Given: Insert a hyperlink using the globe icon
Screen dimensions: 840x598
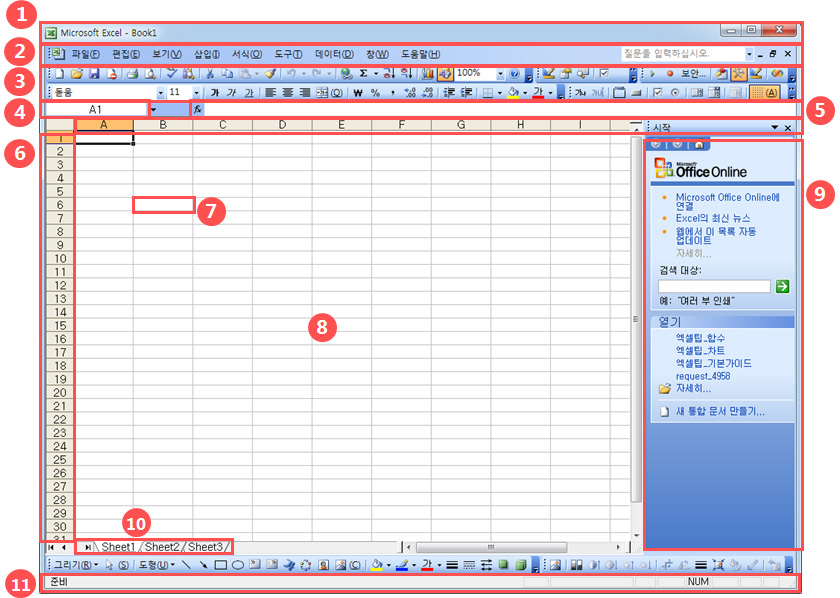Looking at the screenshot, I should tap(347, 74).
